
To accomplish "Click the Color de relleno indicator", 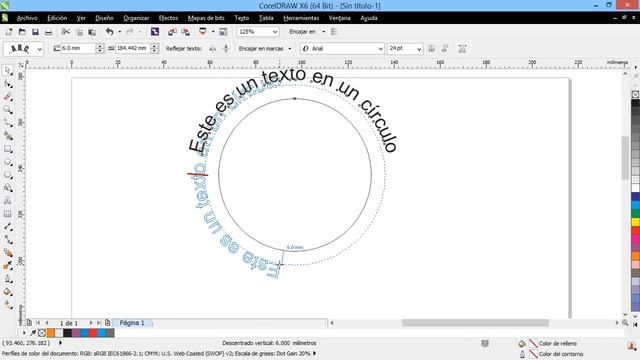I will 533,344.
